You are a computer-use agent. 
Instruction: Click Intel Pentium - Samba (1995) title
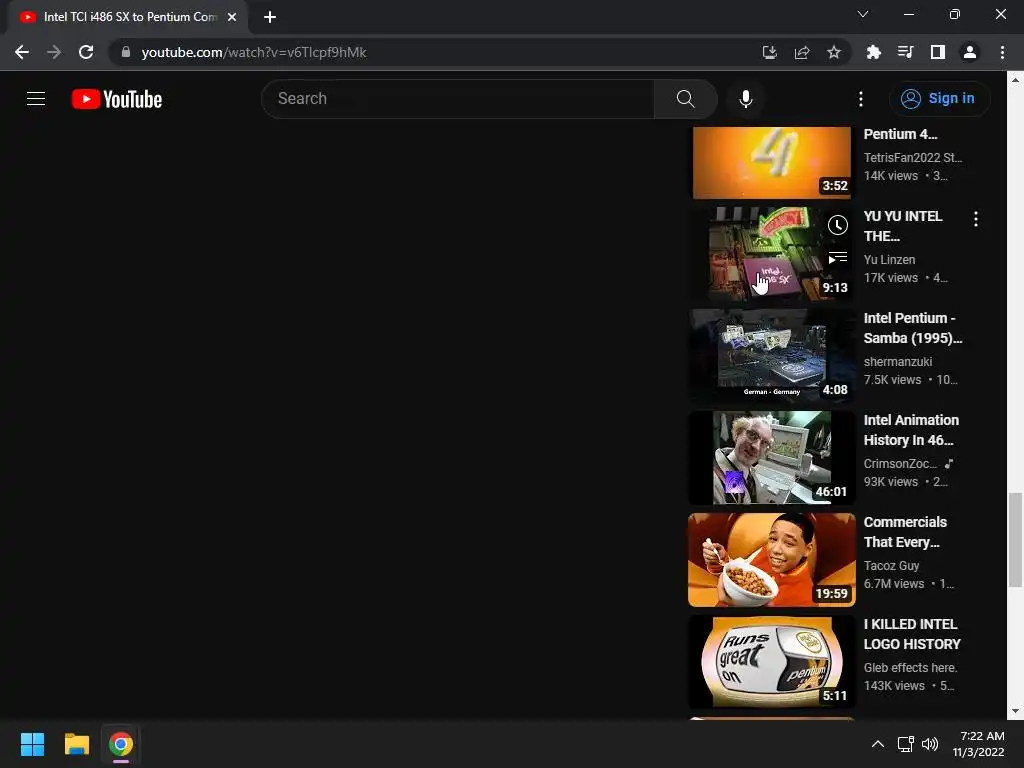913,328
